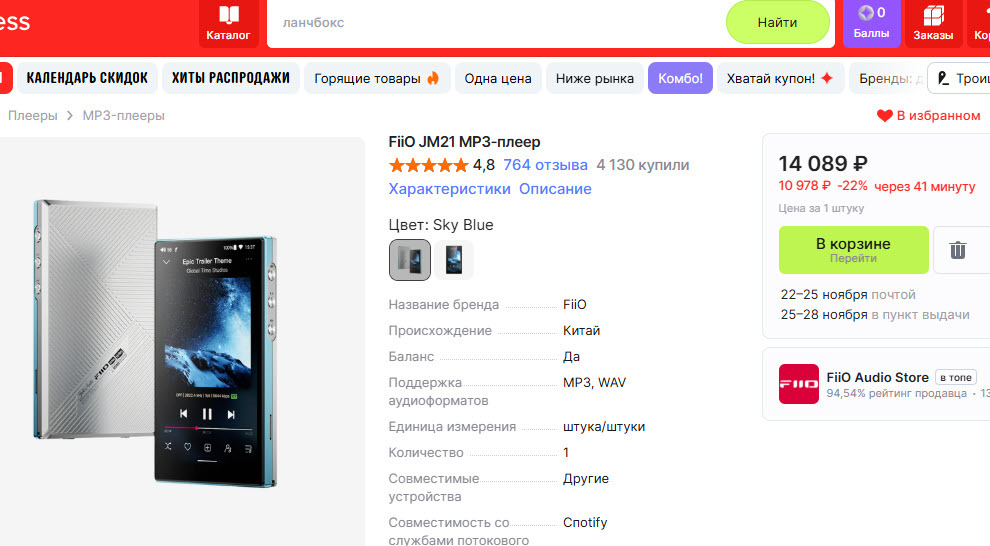The height and width of the screenshot is (546, 990).
Task: Click the FiiO store logo
Action: 799,384
